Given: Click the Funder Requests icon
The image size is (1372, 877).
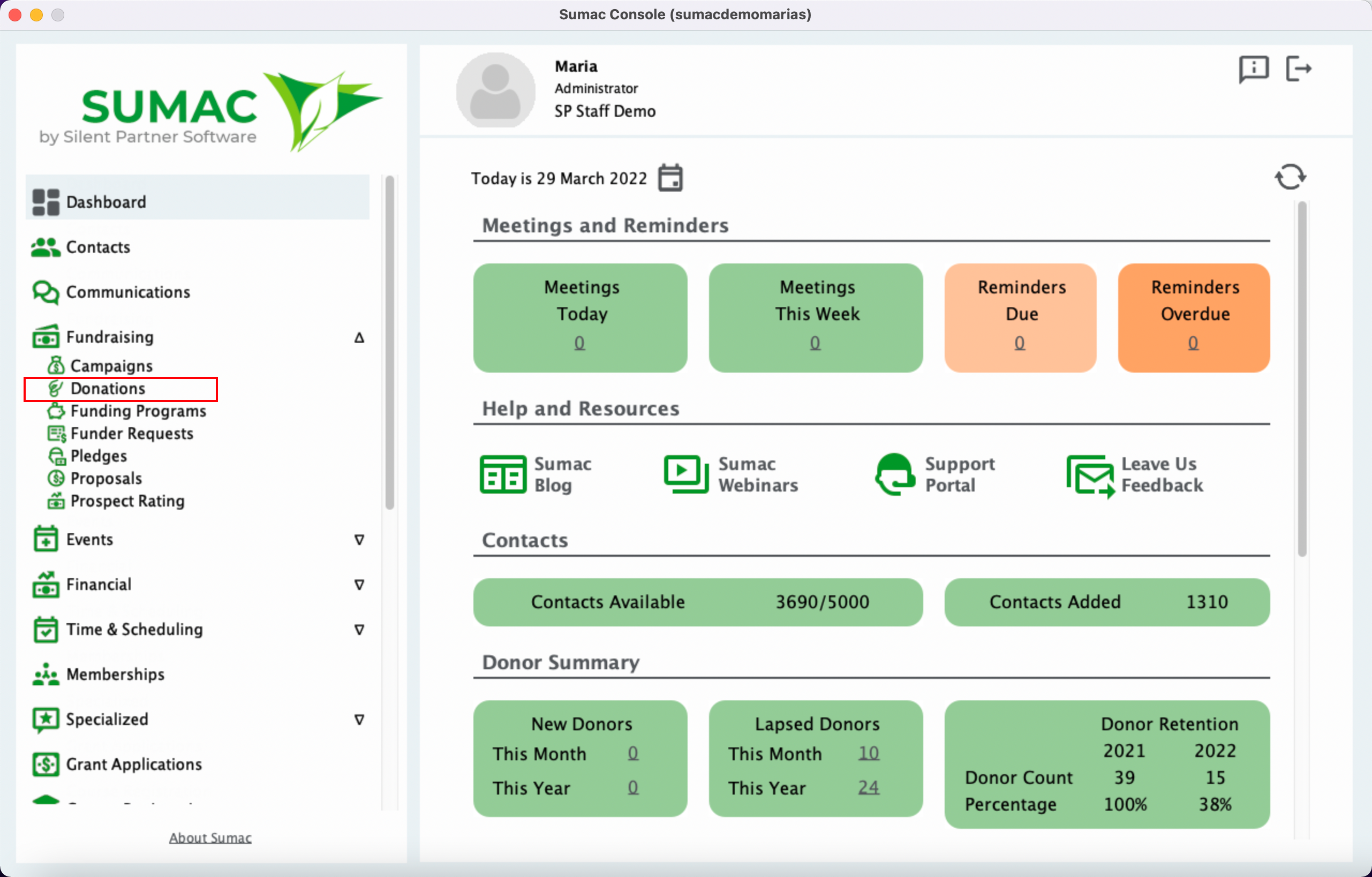Looking at the screenshot, I should coord(56,433).
